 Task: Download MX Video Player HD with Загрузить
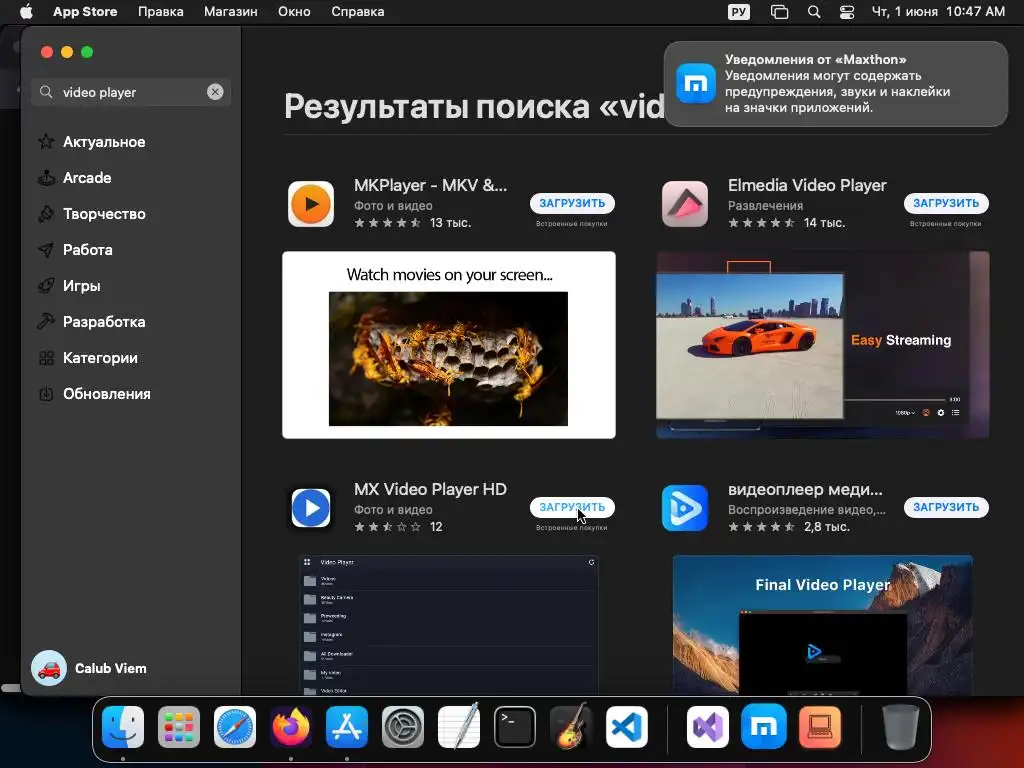tap(572, 507)
